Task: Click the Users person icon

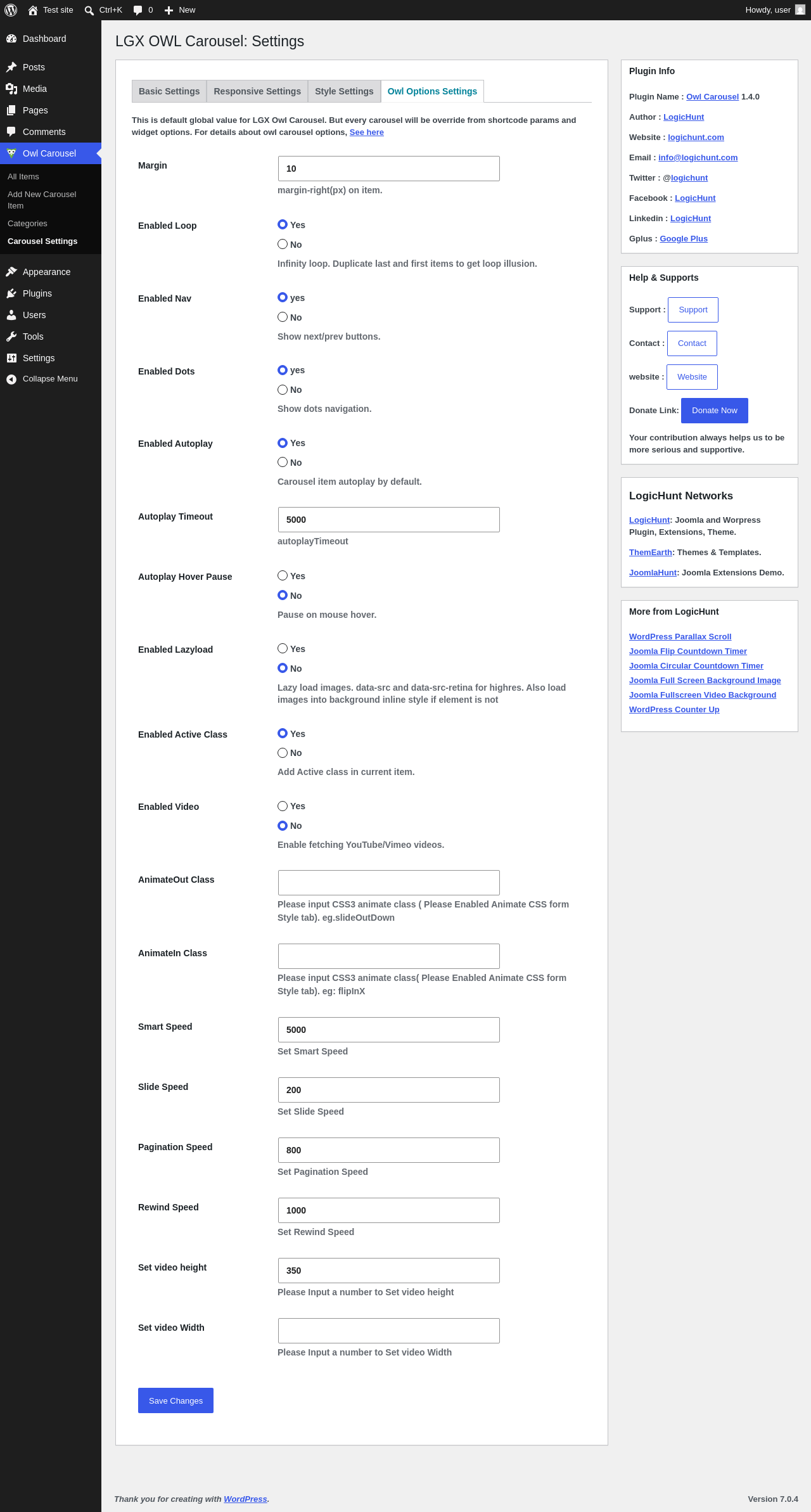Action: click(11, 315)
